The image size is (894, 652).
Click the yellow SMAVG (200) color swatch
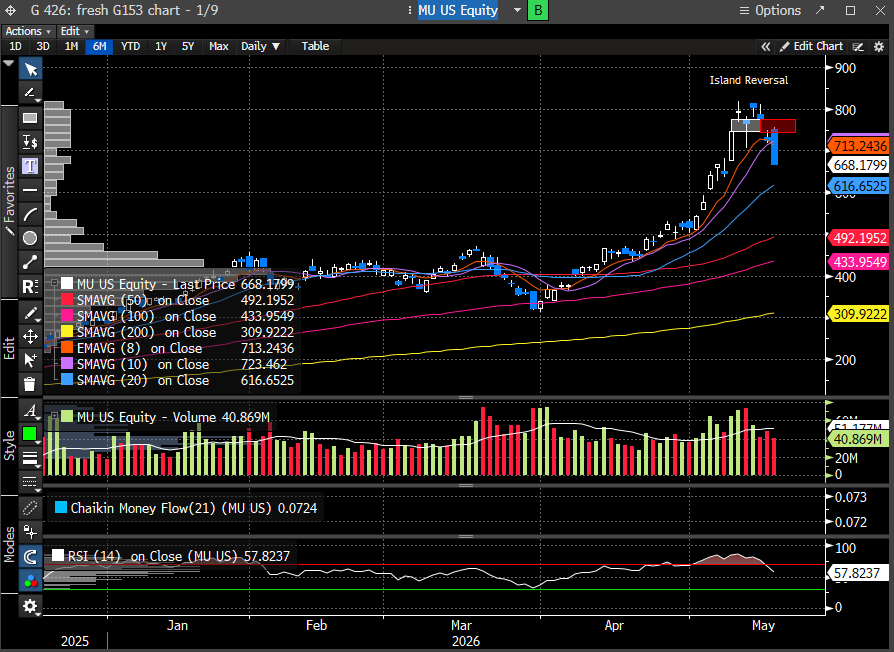(x=67, y=332)
